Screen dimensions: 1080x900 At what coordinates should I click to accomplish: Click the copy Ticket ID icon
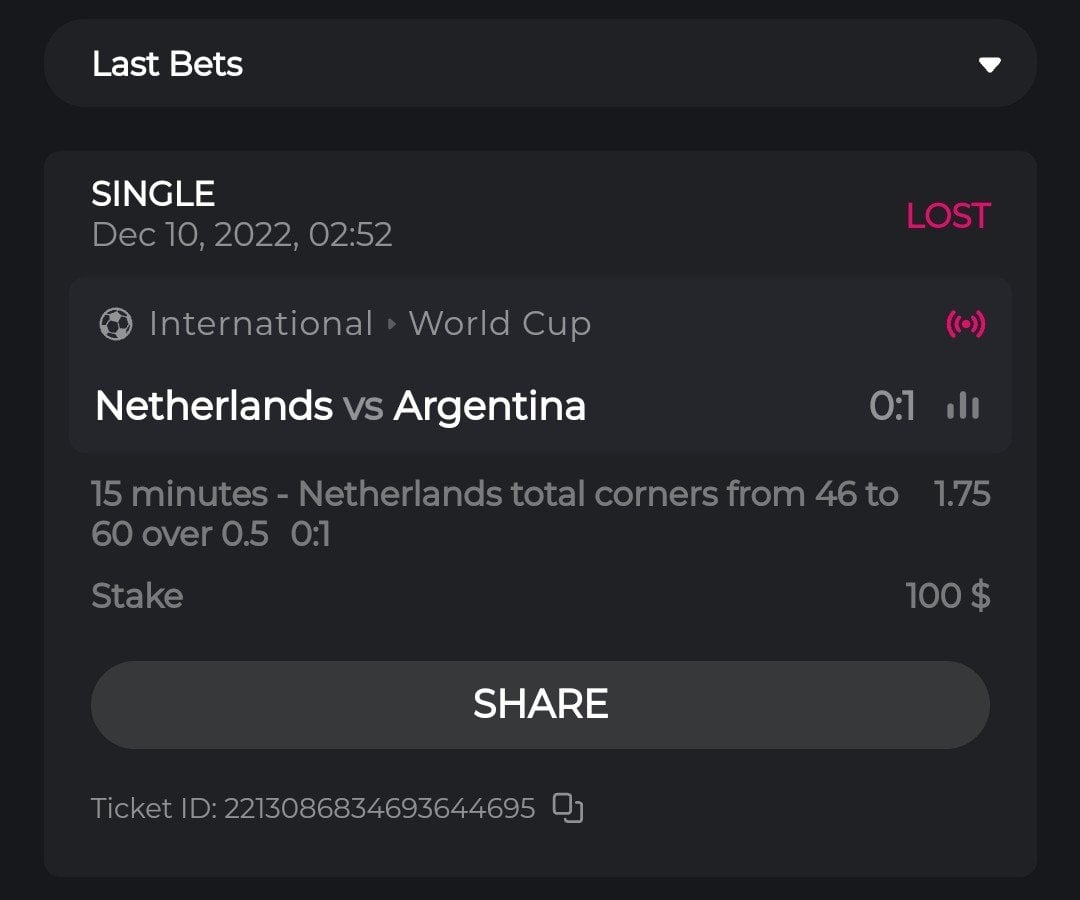pos(568,808)
